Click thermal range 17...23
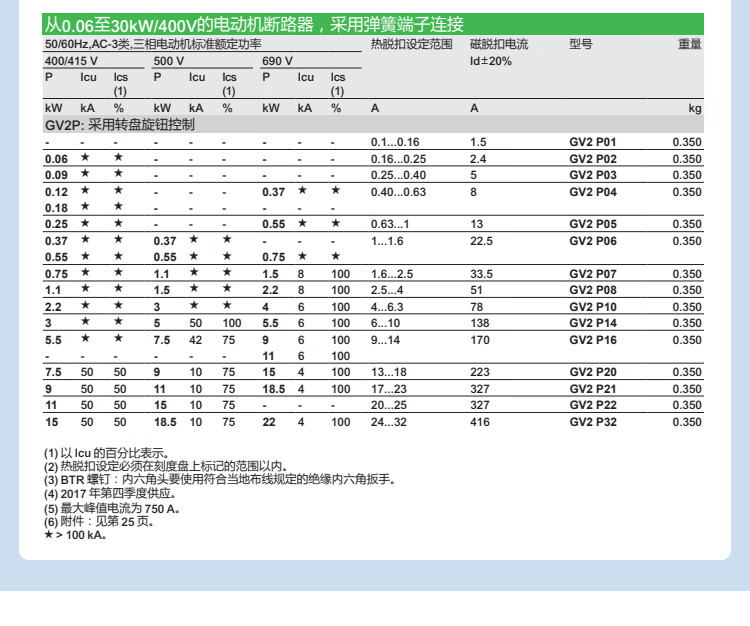 388,389
